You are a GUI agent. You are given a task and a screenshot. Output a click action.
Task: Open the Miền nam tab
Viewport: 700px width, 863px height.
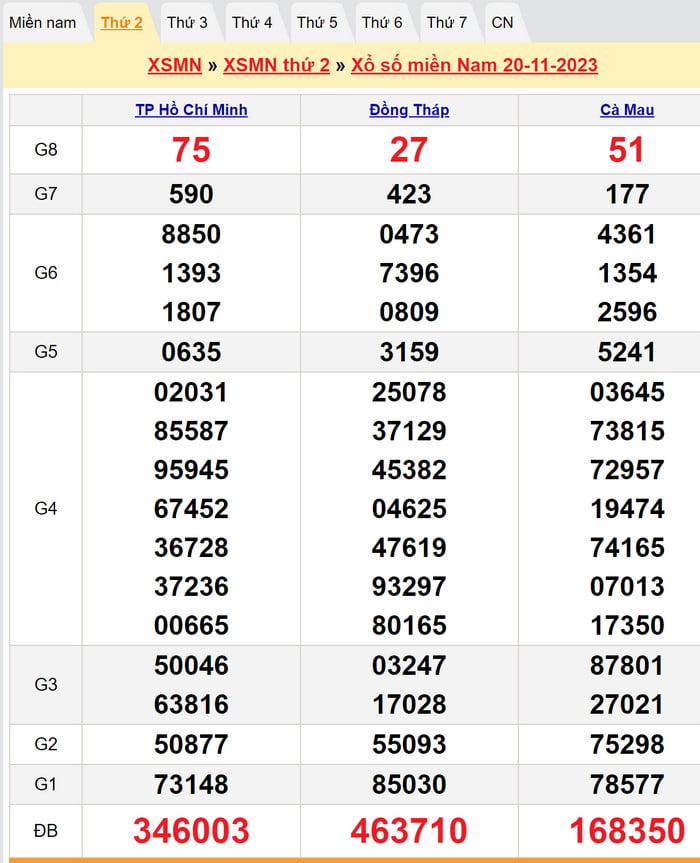(43, 22)
